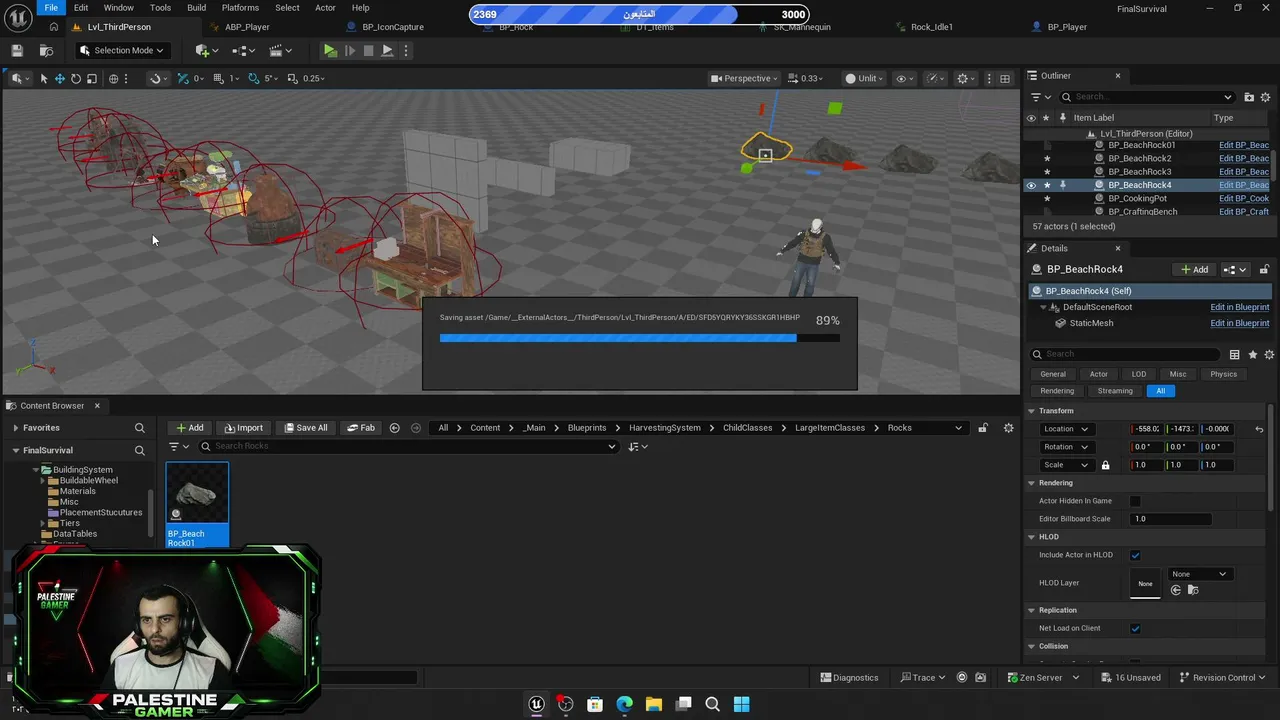This screenshot has width=1280, height=720.
Task: Save the current level with the floppy icon
Action: click(17, 50)
